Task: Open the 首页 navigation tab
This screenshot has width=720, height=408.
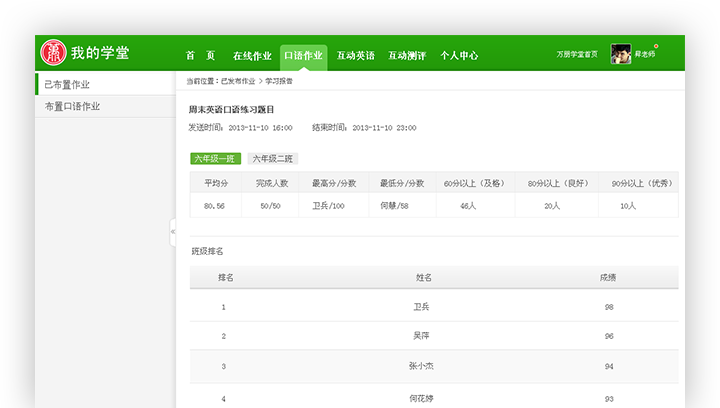Action: [x=200, y=56]
